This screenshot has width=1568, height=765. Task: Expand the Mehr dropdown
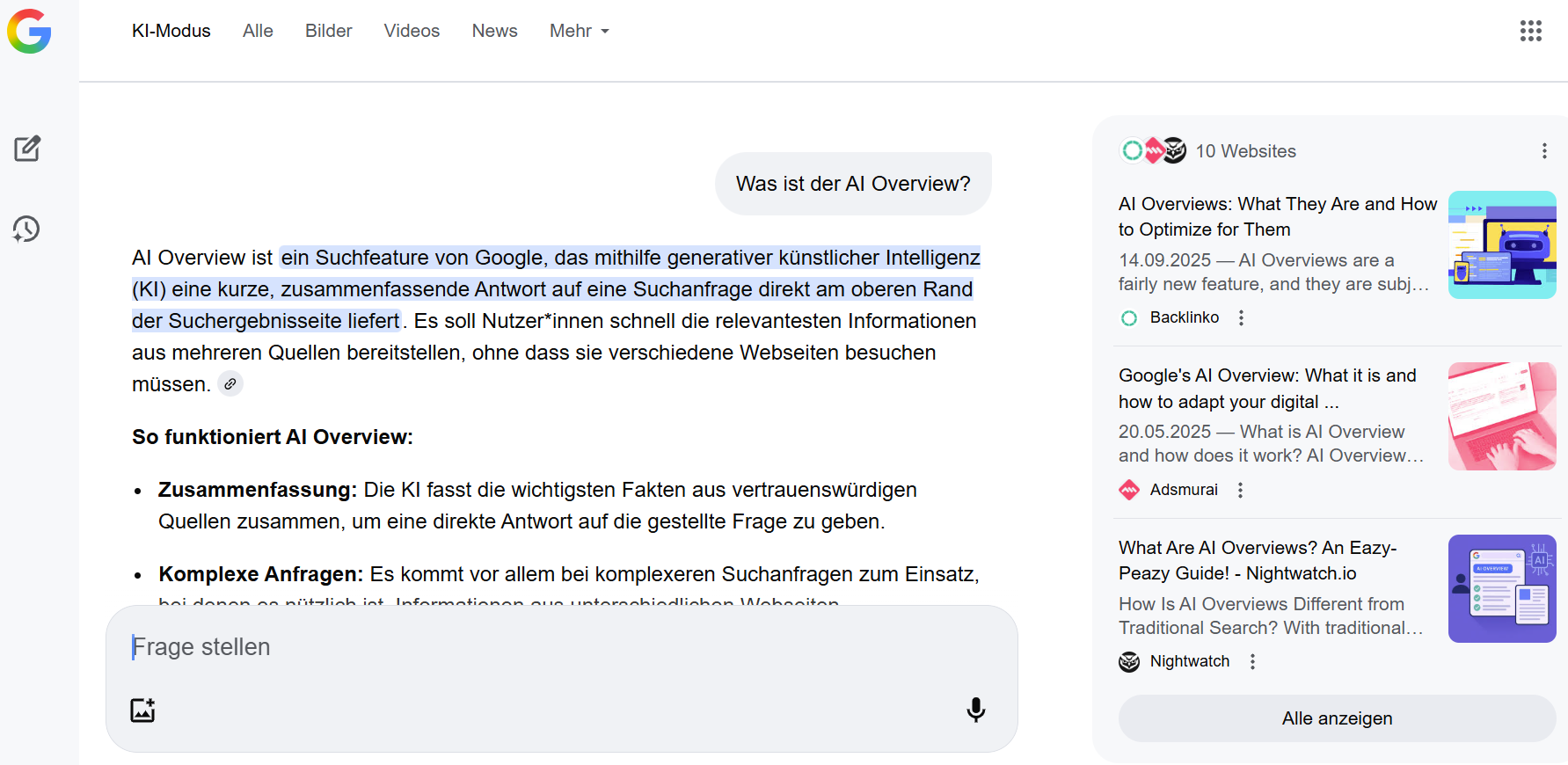pos(580,31)
